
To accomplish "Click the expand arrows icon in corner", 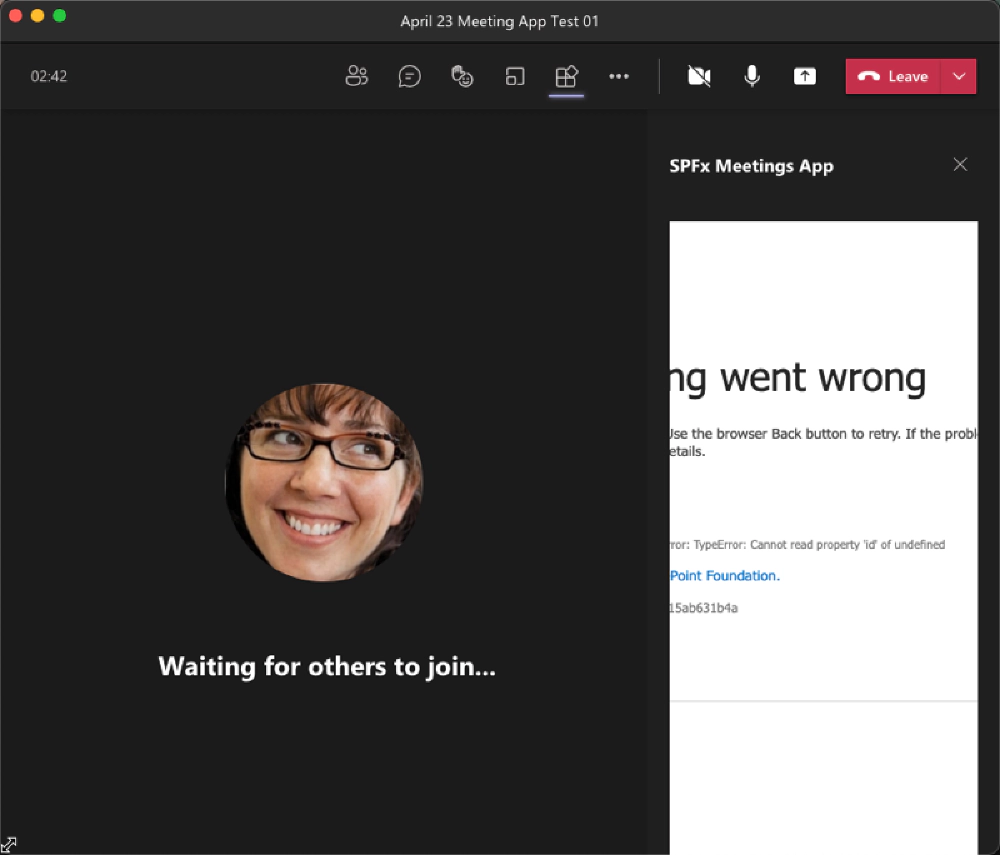I will pos(8,845).
